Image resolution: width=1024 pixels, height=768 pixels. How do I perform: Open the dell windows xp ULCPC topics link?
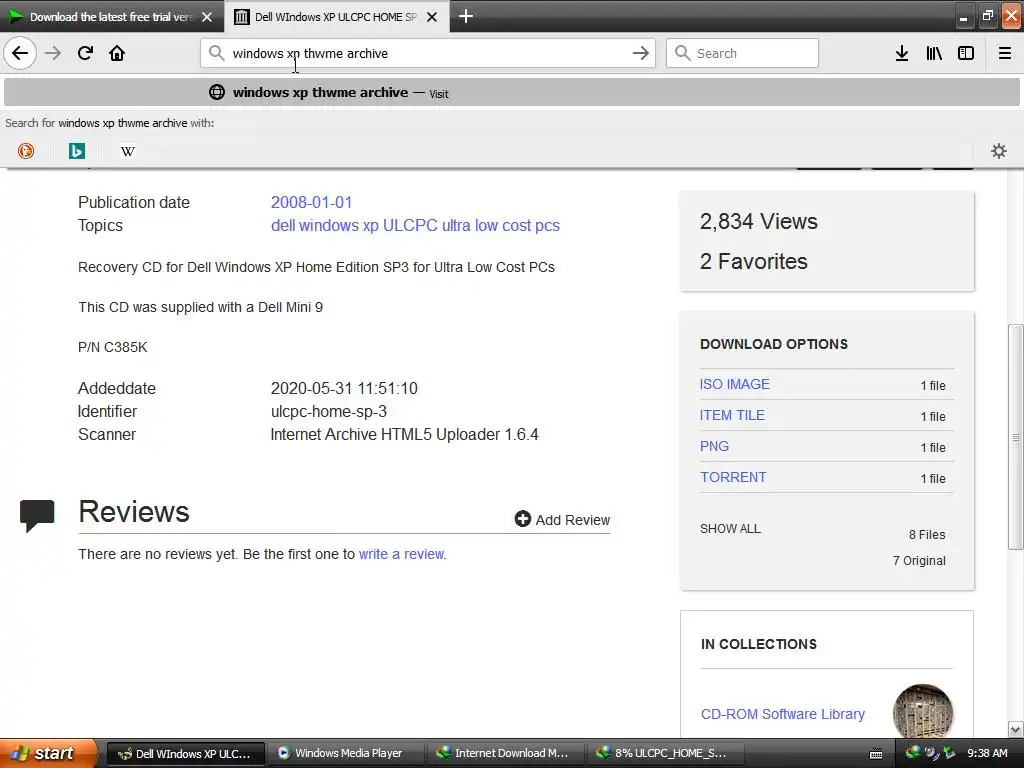click(x=415, y=225)
